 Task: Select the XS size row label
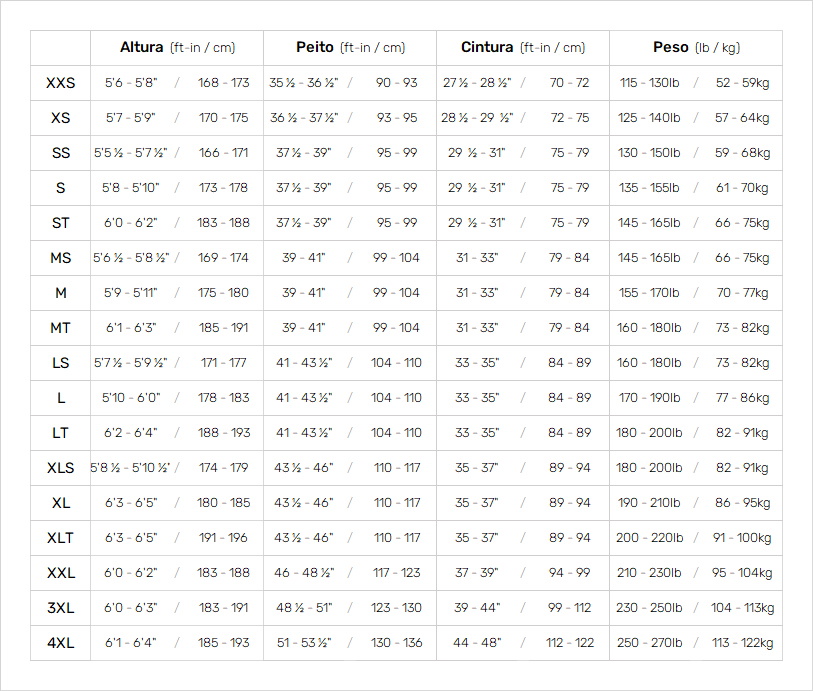pos(61,118)
